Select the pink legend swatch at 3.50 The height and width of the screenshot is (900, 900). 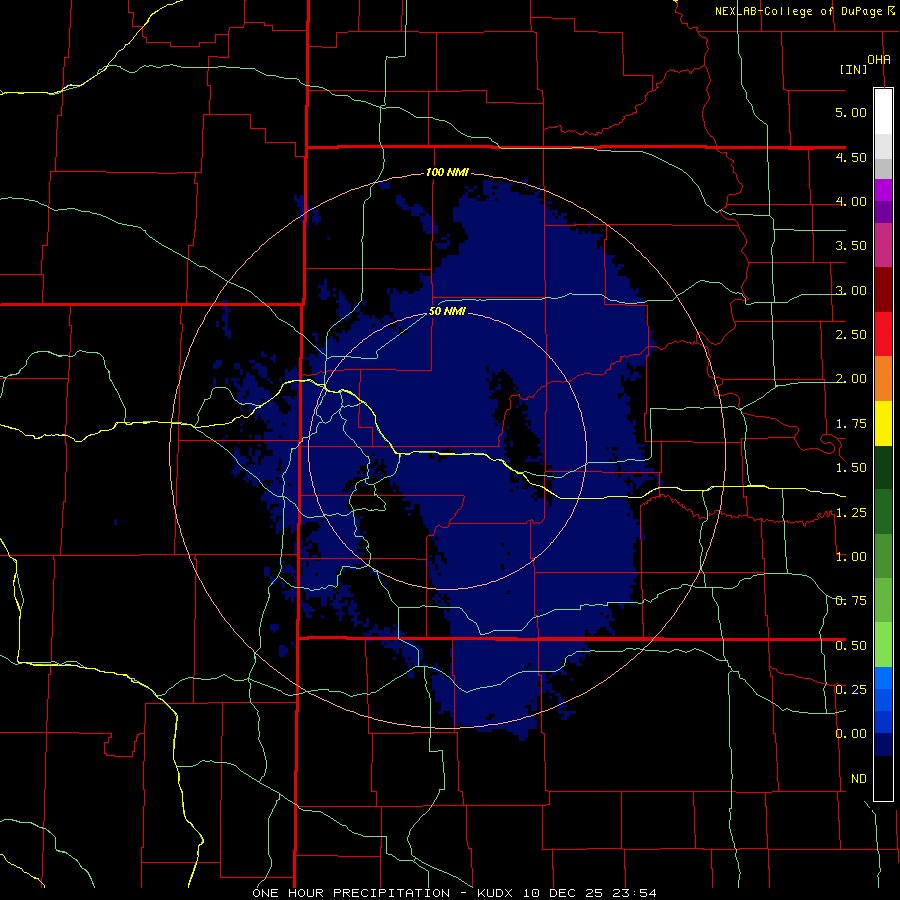pyautogui.click(x=883, y=246)
